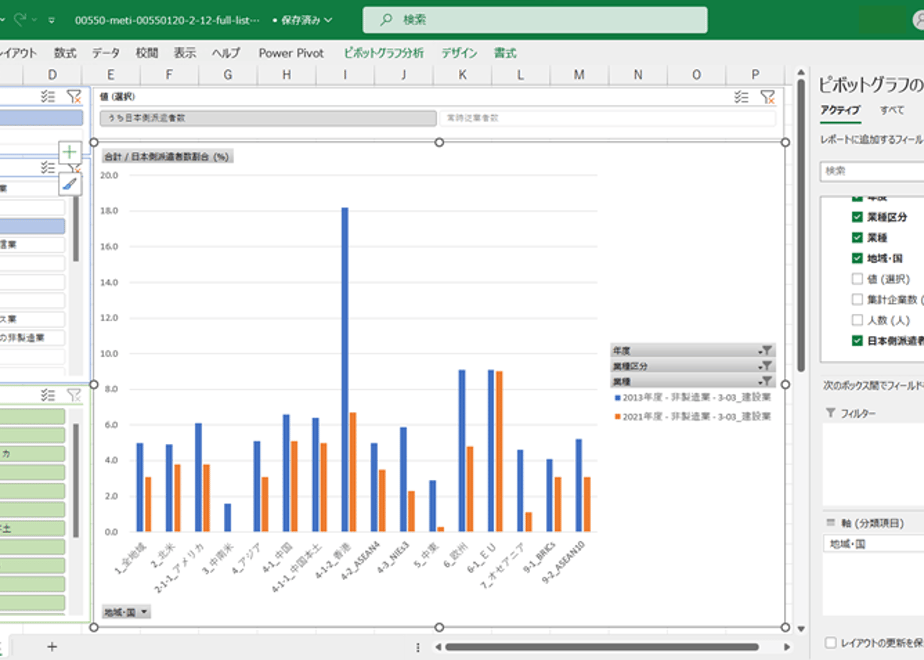Image resolution: width=924 pixels, height=660 pixels.
Task: Select the slicer item ending in の非製造業
Action: pos(32,338)
